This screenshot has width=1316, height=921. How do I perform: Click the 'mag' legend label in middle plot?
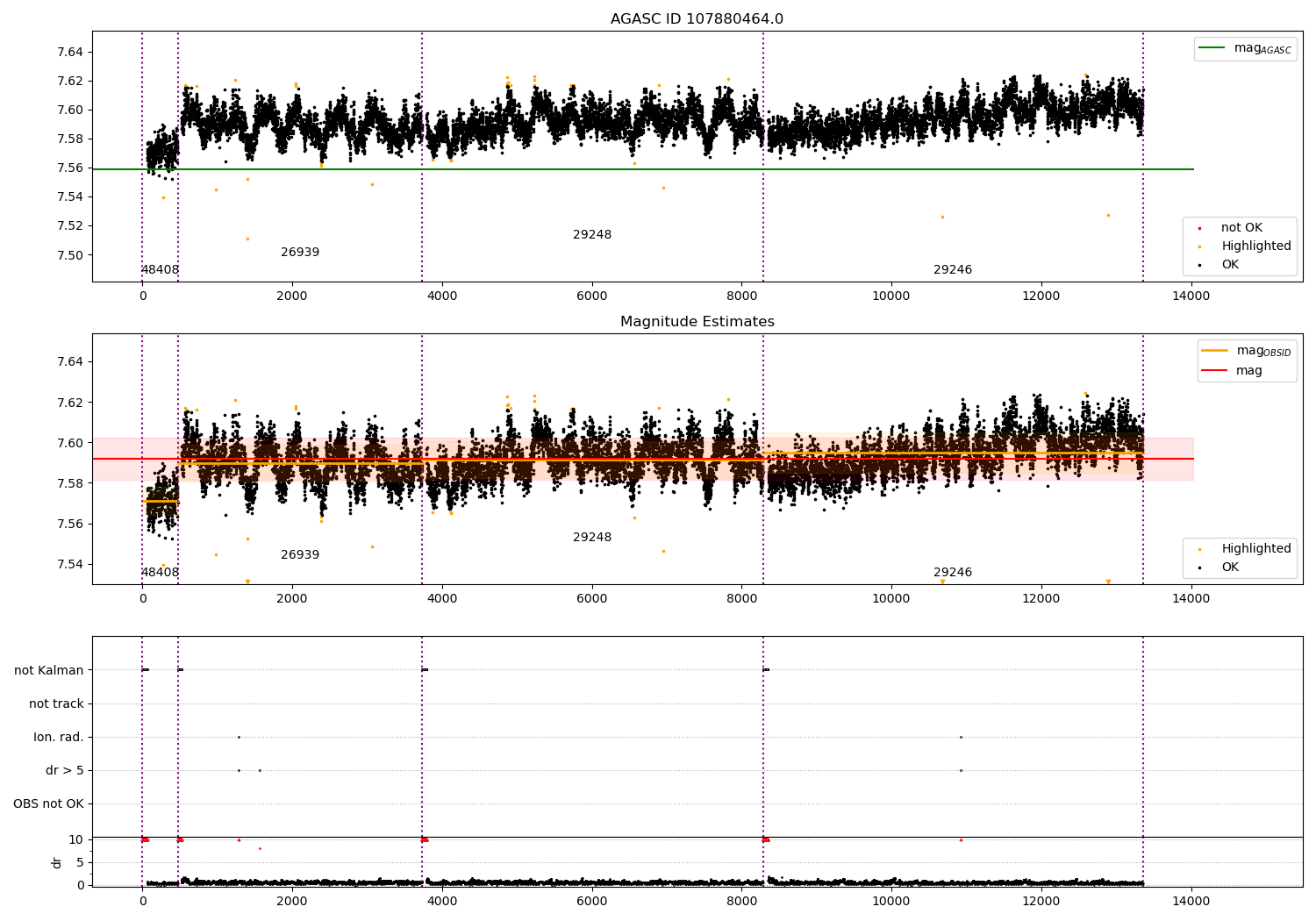(x=1249, y=371)
